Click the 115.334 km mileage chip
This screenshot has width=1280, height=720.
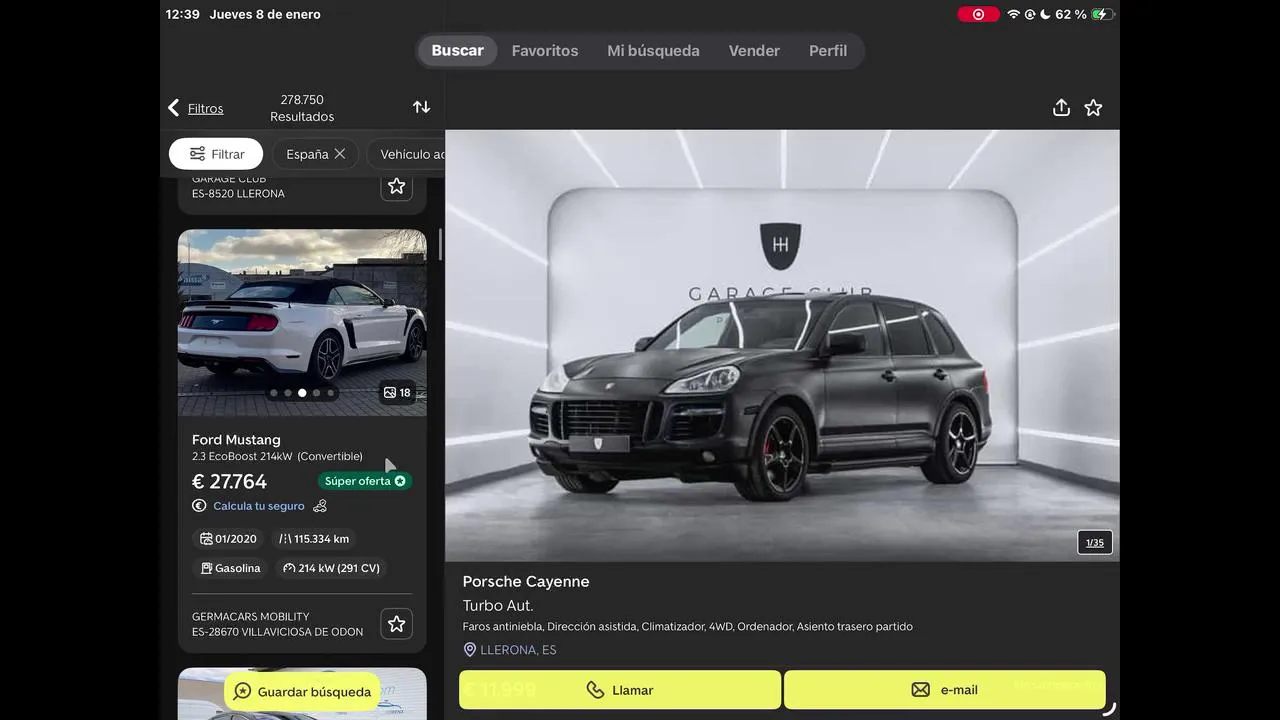pyautogui.click(x=314, y=539)
